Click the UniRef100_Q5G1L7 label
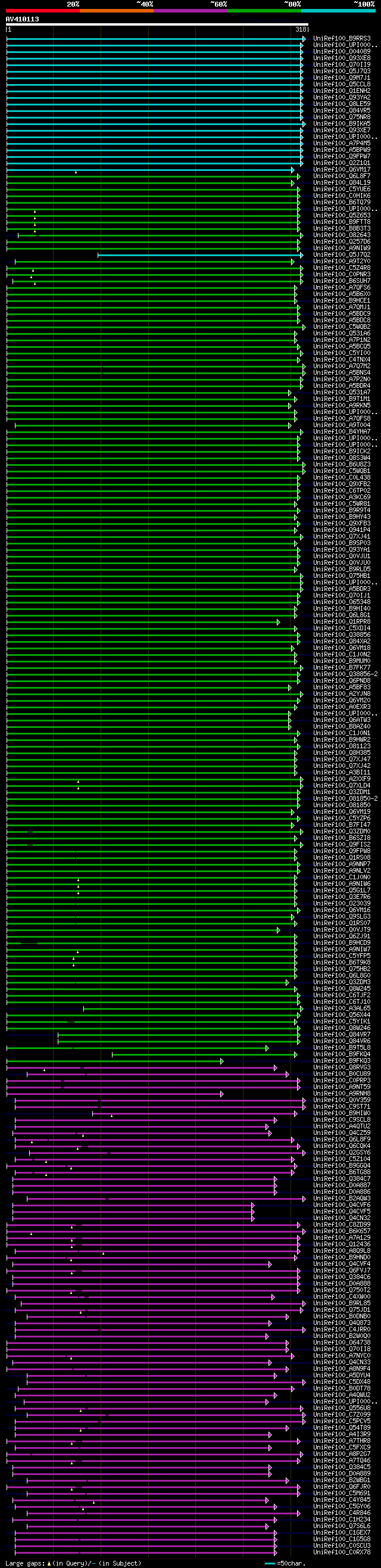 [342, 891]
